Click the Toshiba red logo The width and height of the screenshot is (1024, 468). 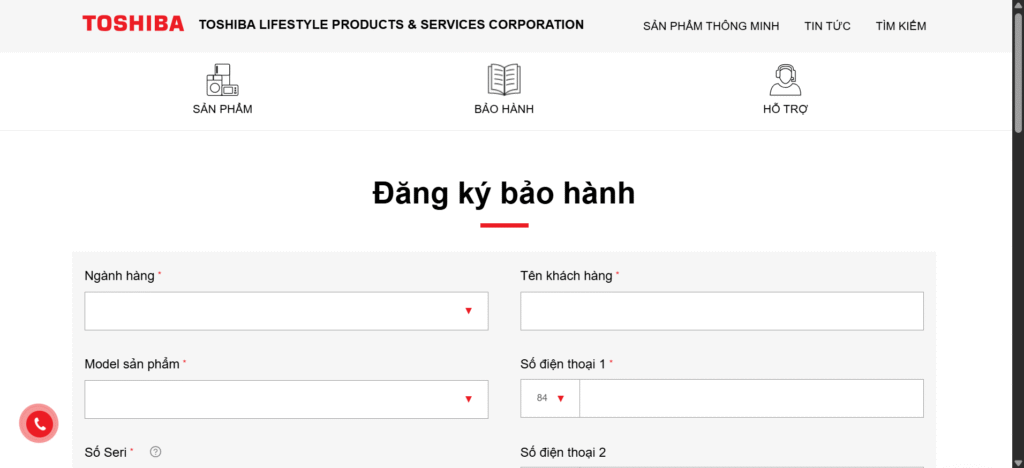[133, 24]
